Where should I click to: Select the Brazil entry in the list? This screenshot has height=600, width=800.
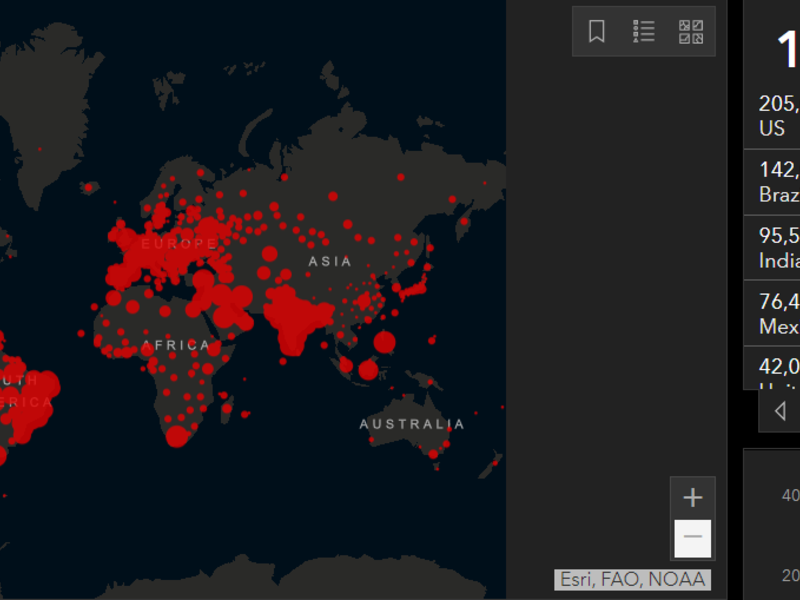[778, 182]
